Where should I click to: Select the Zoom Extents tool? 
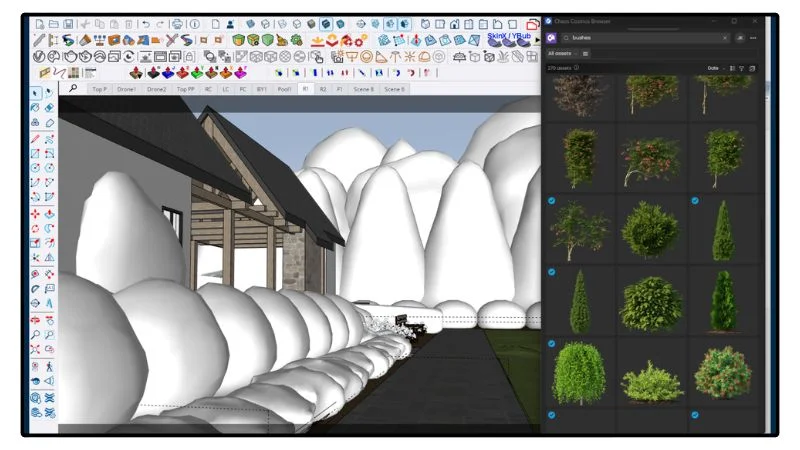point(35,349)
